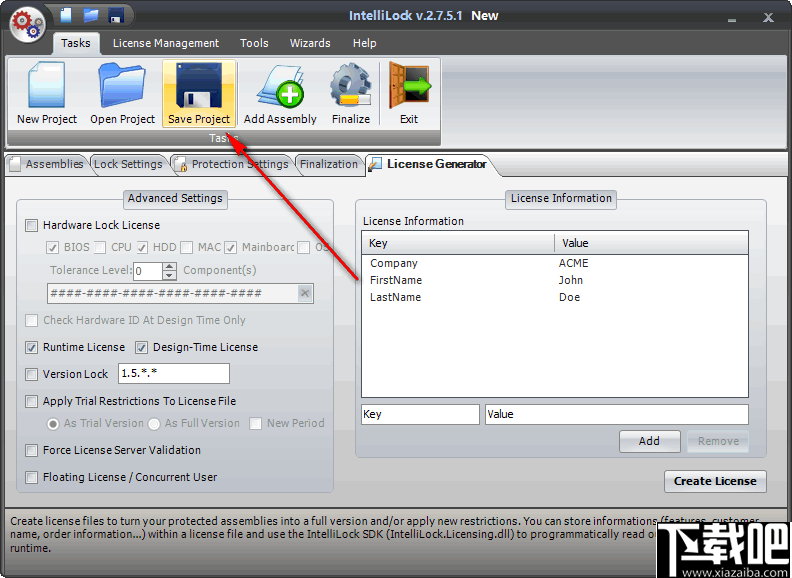Click the Key column header

(458, 243)
